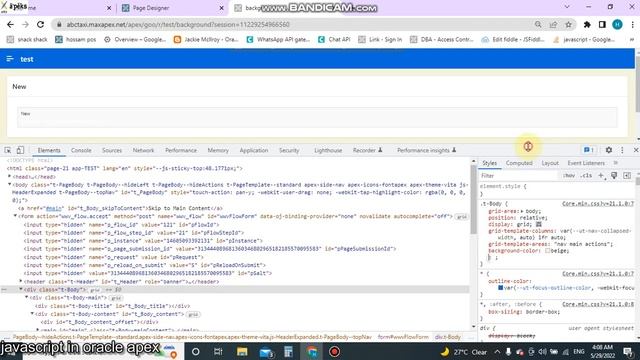Screen dimensions: 640x360
Task: Click beige background-color swatch
Action: pos(547,251)
